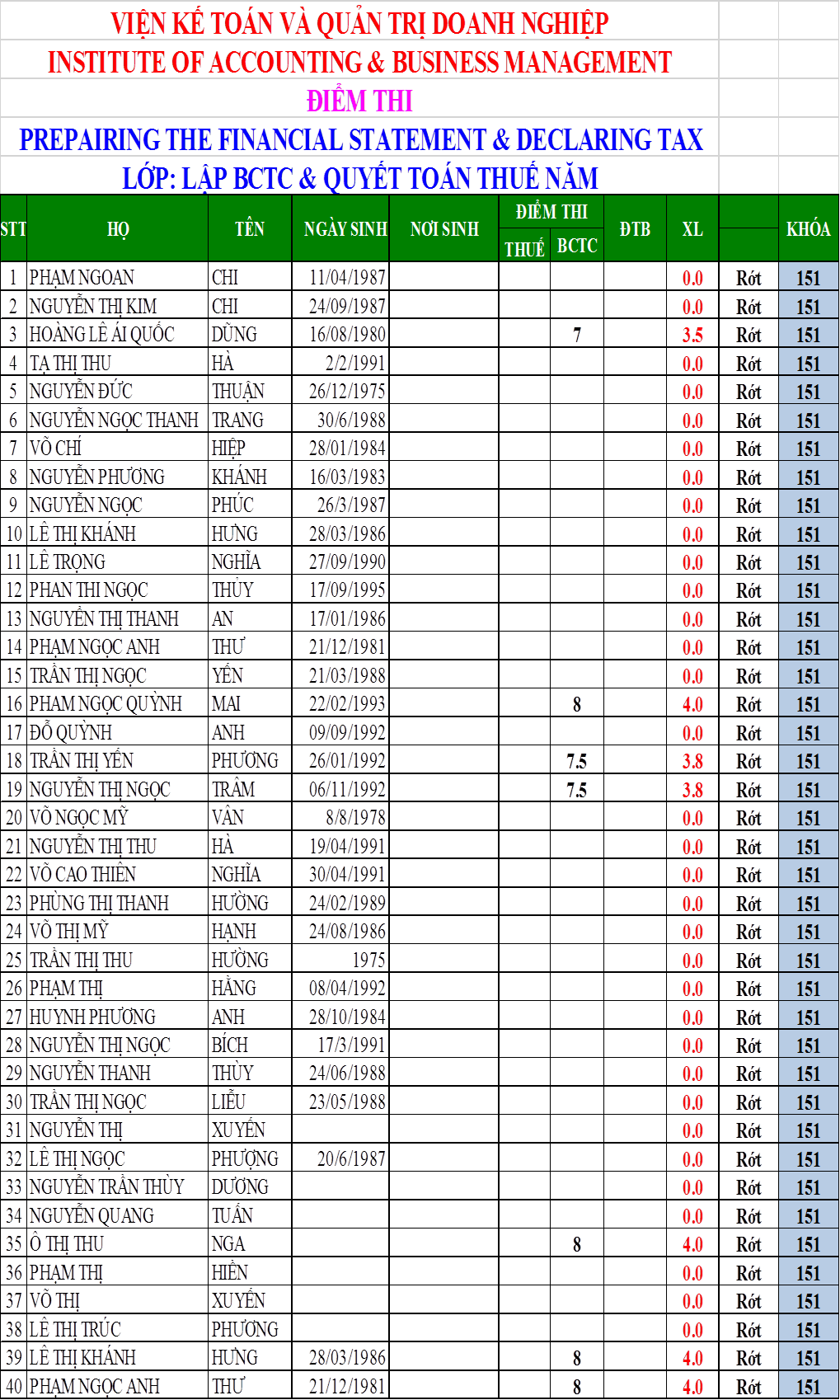This screenshot has height=1400, width=840.
Task: Click the "NGÀY SINH" header cell
Action: click(345, 229)
